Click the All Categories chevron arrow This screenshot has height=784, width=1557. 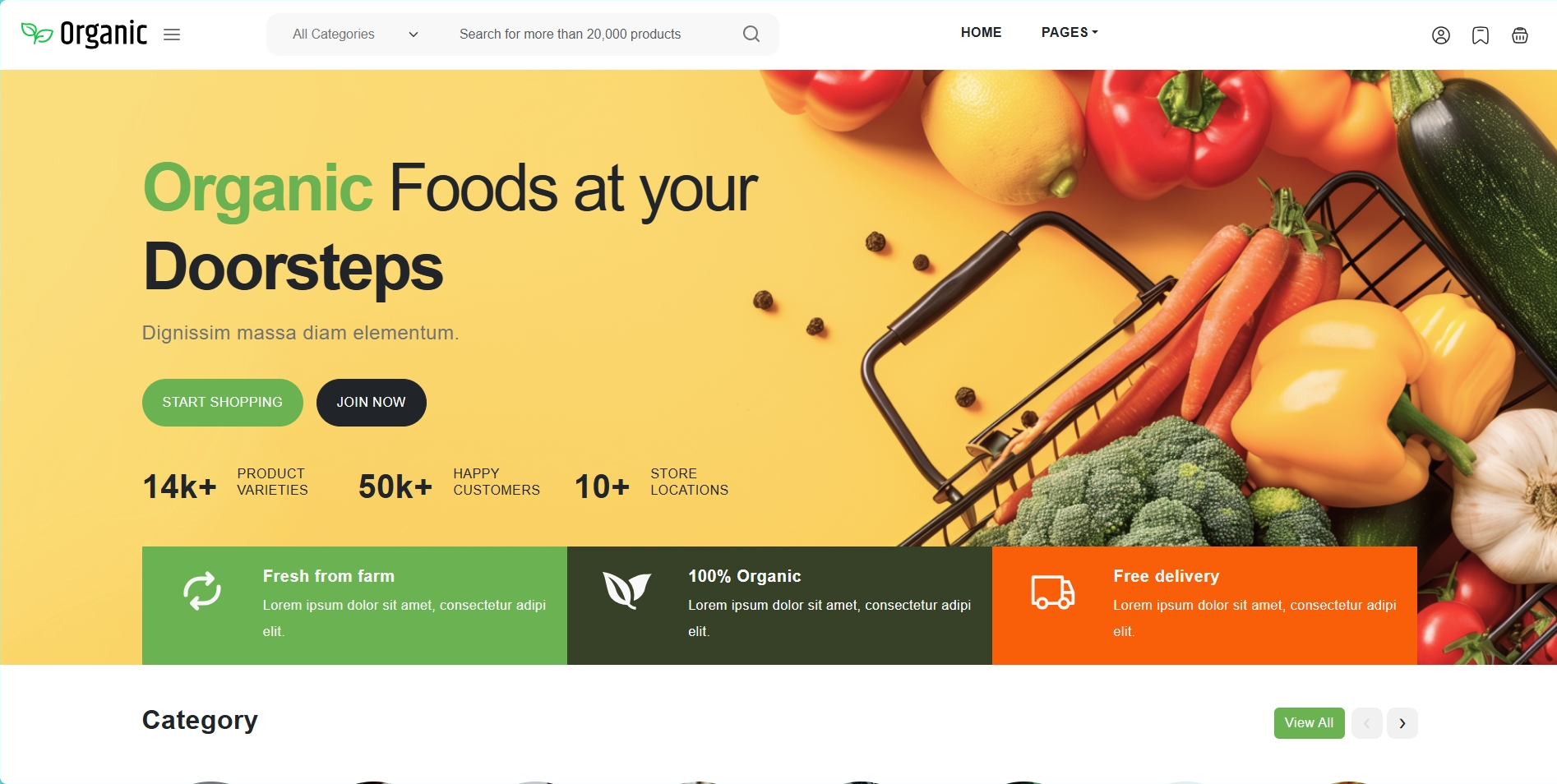[414, 35]
